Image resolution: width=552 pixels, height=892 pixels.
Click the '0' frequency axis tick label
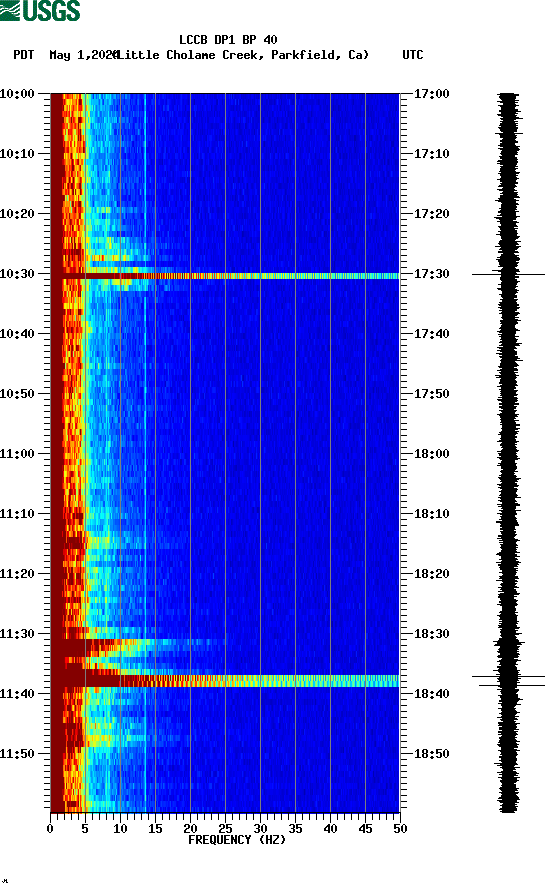[50, 829]
